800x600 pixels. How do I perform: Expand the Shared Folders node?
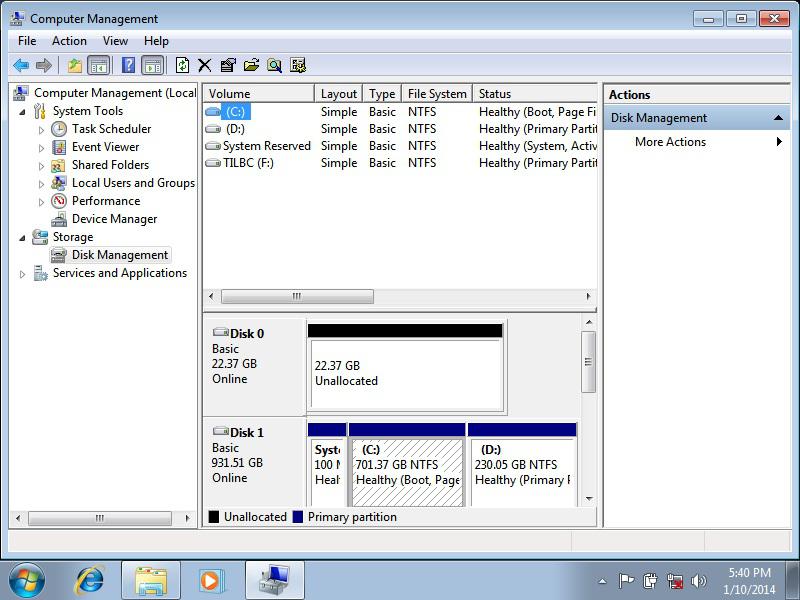tap(41, 166)
